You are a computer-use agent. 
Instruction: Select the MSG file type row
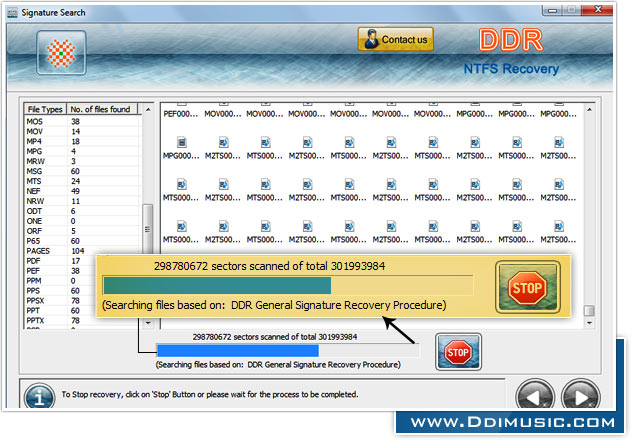click(82, 171)
